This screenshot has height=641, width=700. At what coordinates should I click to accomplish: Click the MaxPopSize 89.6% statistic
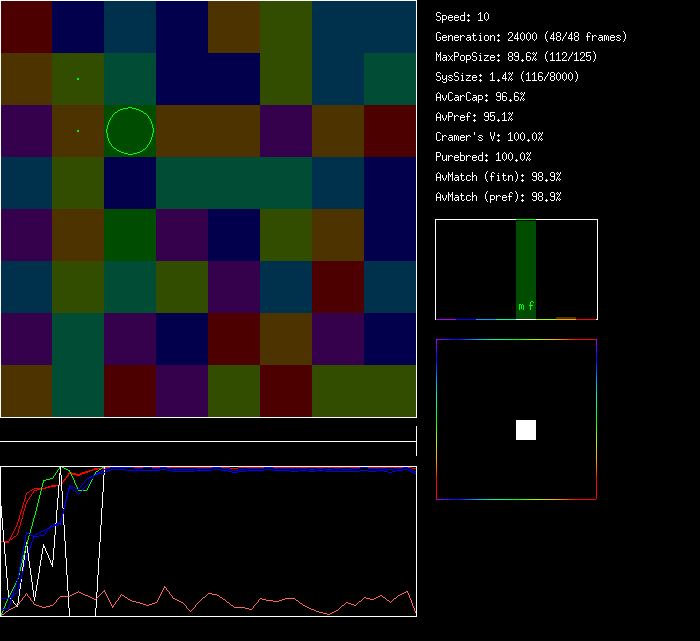pyautogui.click(x=502, y=57)
